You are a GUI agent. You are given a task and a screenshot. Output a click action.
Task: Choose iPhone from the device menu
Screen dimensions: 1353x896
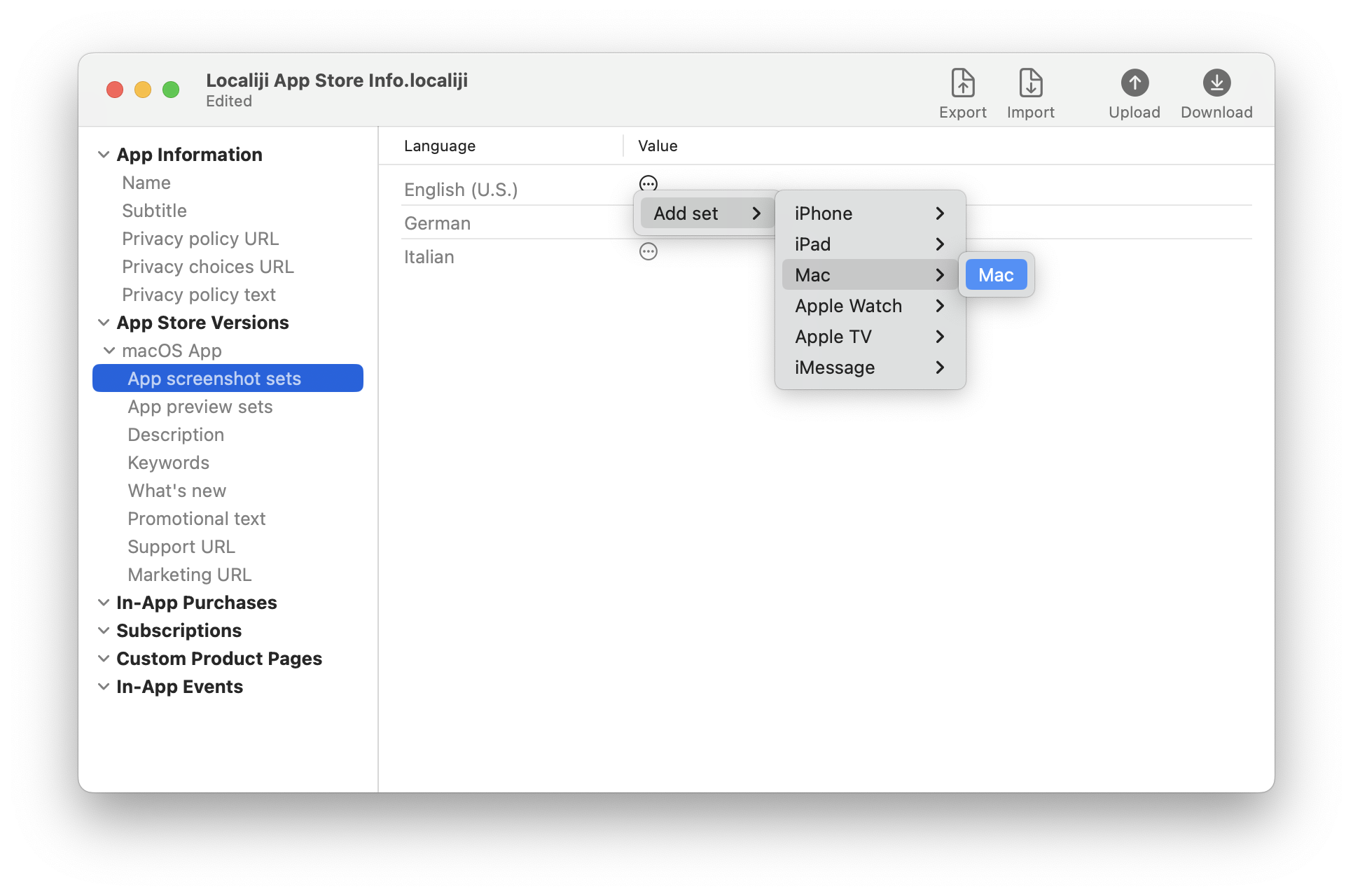(870, 213)
